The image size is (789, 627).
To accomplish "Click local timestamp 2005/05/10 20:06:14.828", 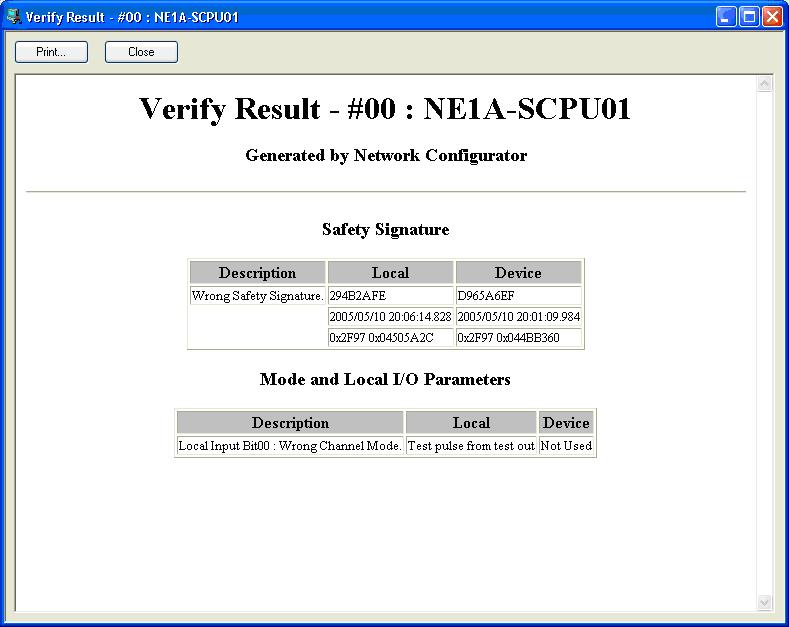I will coord(390,317).
